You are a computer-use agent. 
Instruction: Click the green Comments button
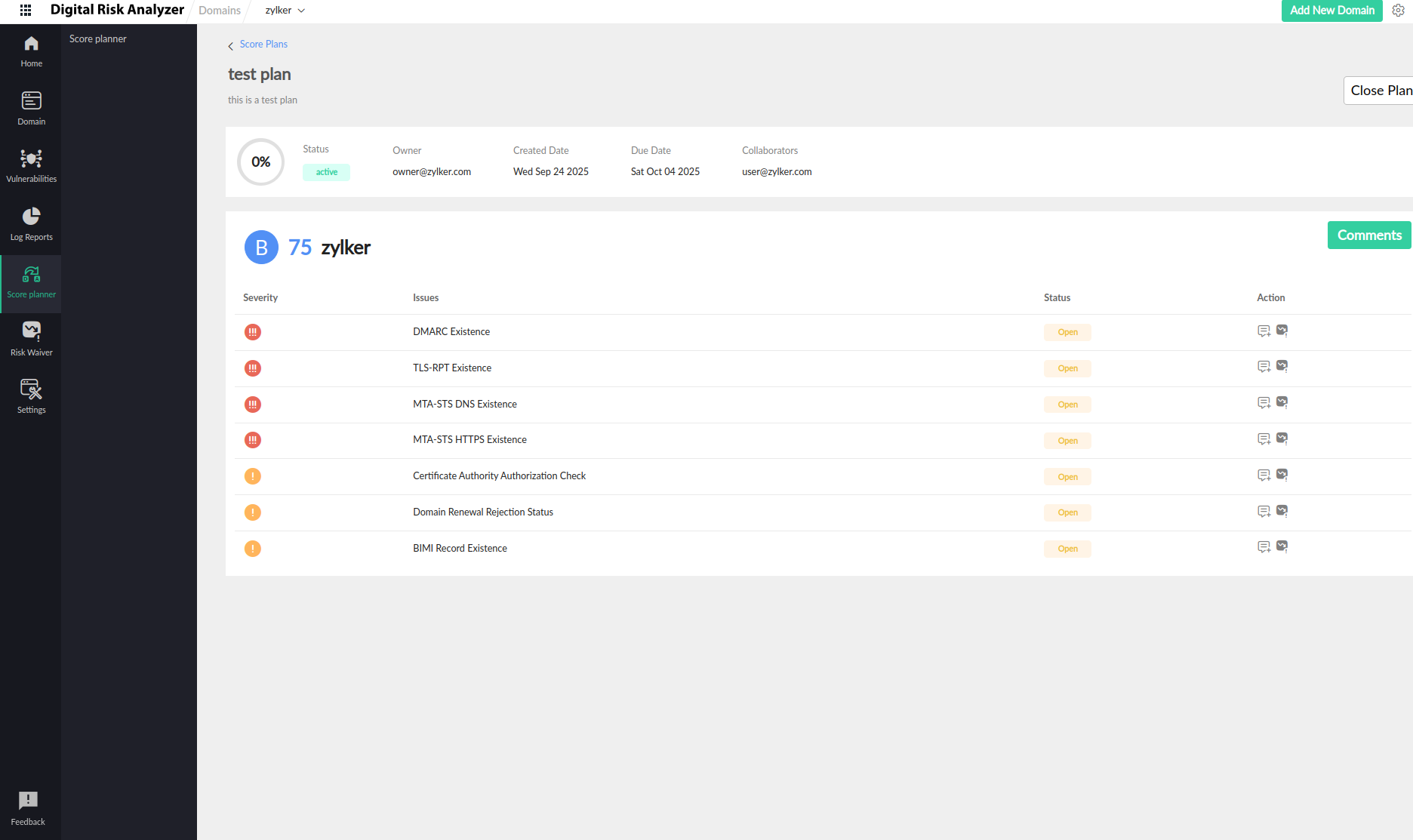pos(1369,235)
